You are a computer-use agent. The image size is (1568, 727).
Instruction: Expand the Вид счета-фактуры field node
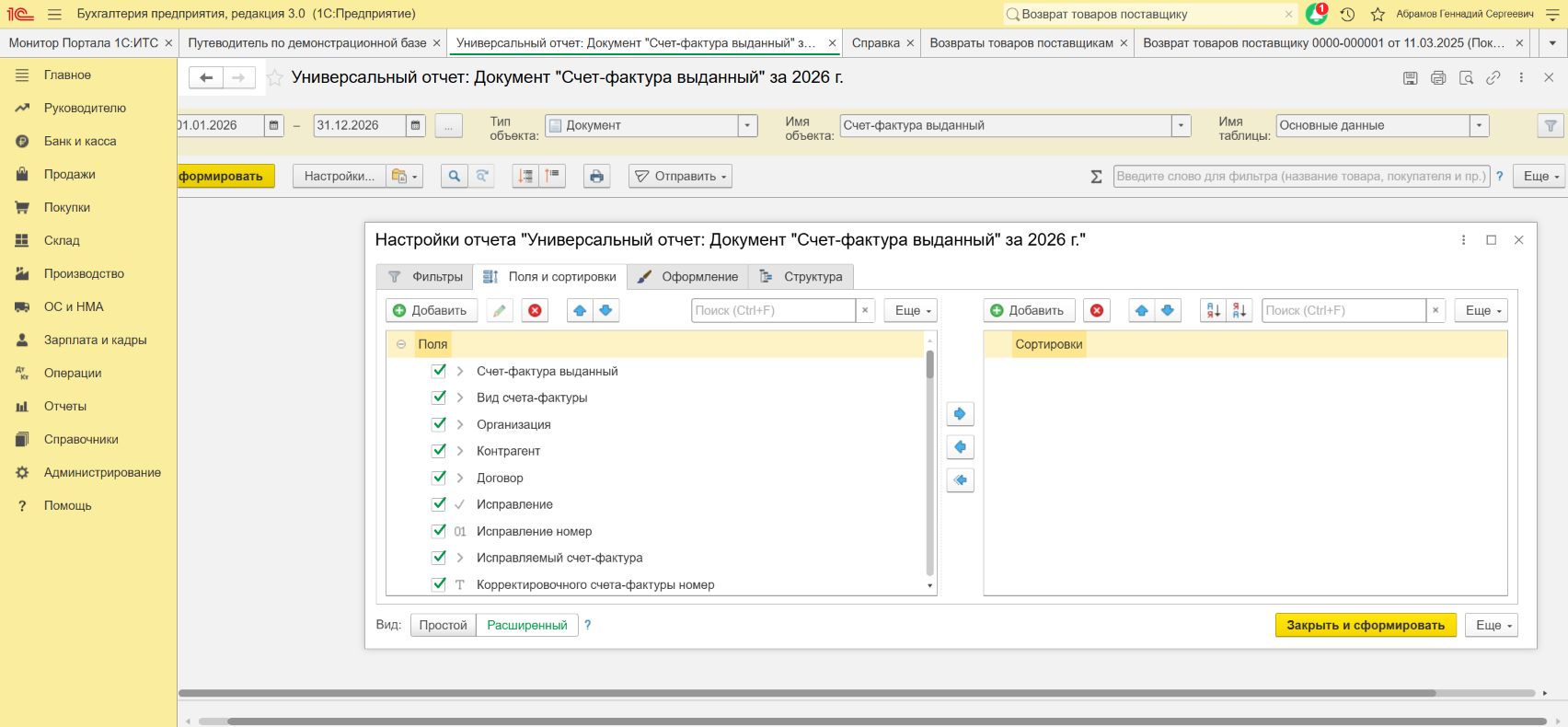[x=460, y=398]
